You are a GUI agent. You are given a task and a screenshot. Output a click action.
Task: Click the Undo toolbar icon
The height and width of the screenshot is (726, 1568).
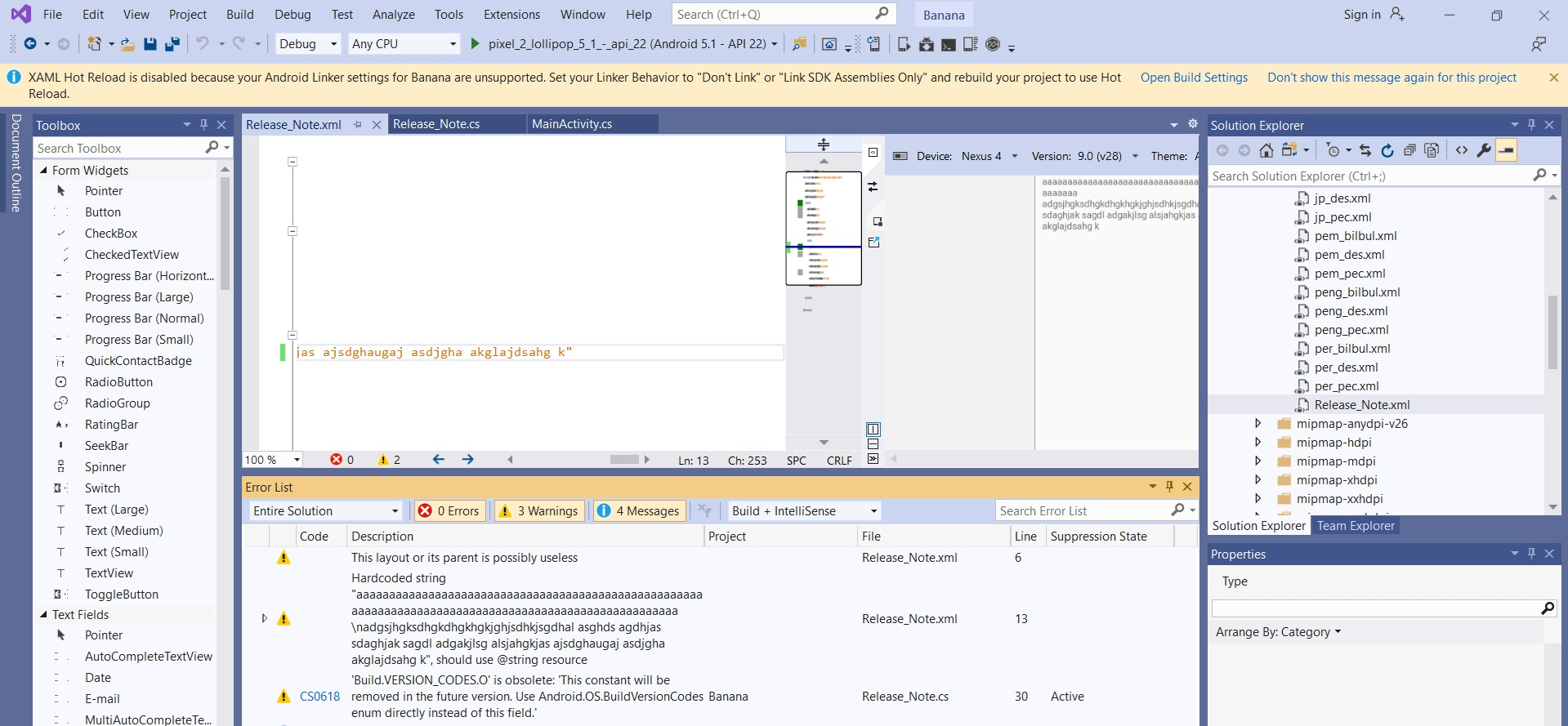tap(203, 44)
